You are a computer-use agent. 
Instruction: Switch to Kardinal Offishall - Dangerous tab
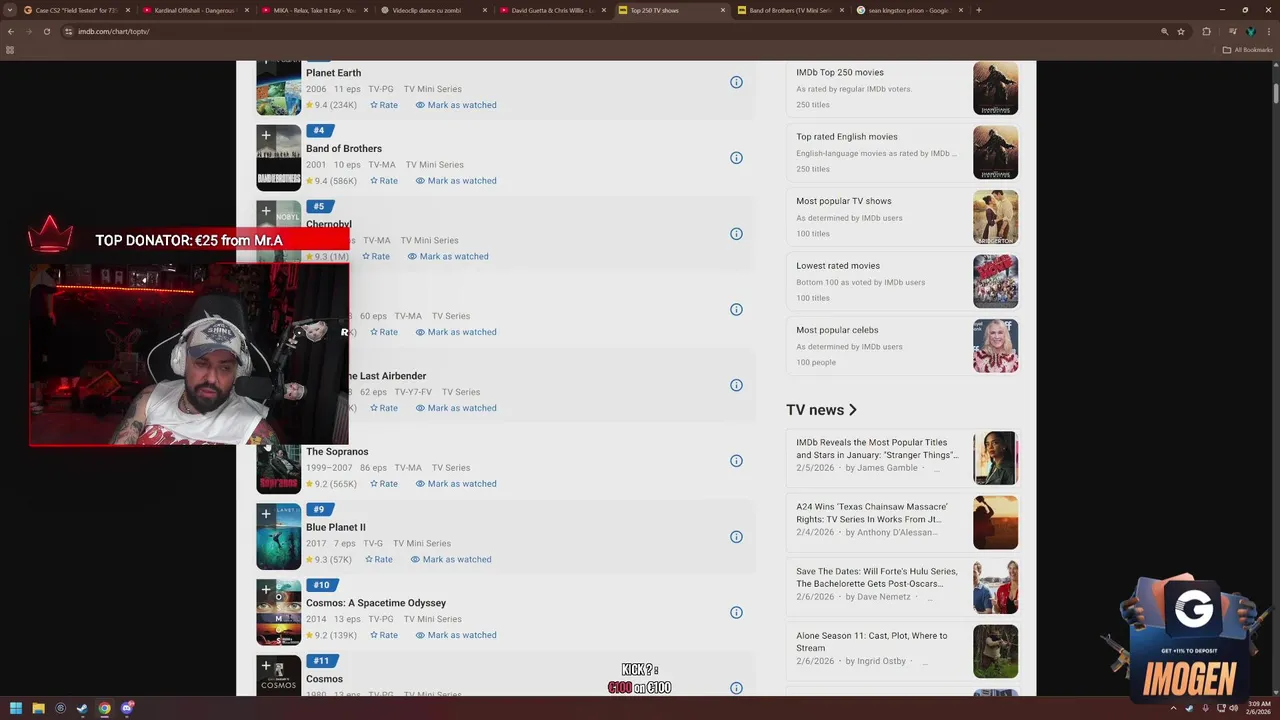195,10
